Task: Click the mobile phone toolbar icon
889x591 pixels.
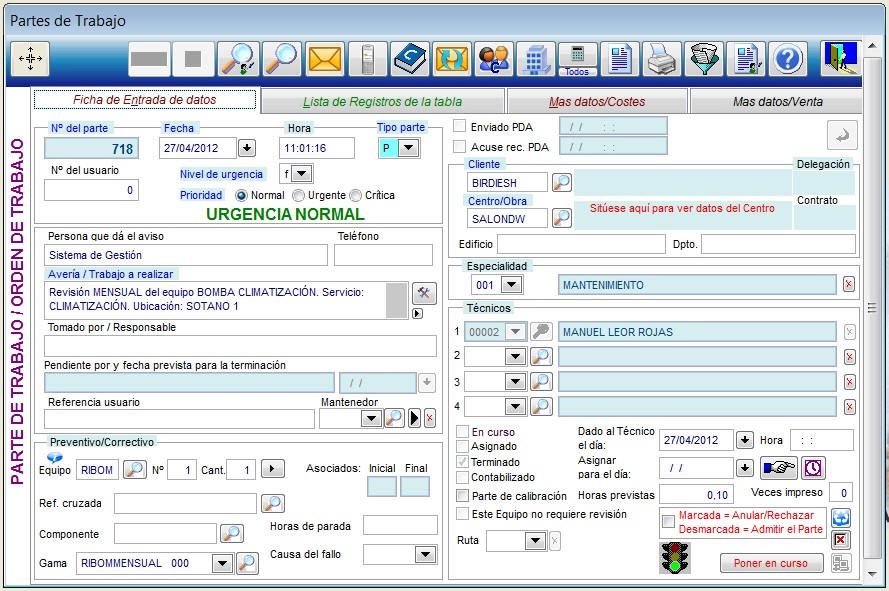Action: [x=367, y=58]
